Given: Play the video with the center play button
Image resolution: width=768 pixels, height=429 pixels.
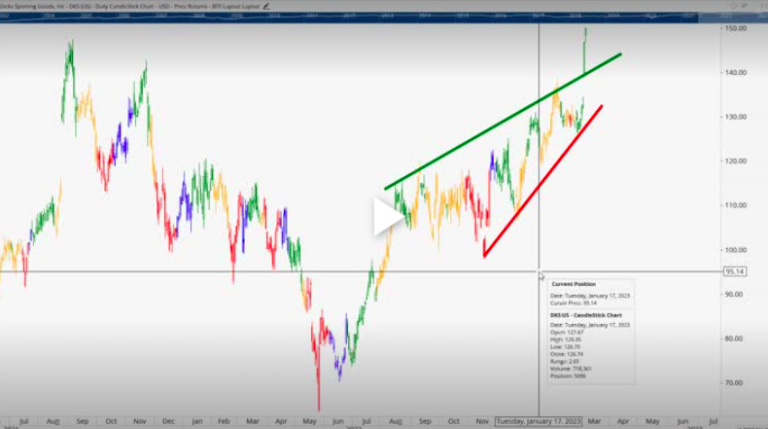Looking at the screenshot, I should [x=384, y=217].
